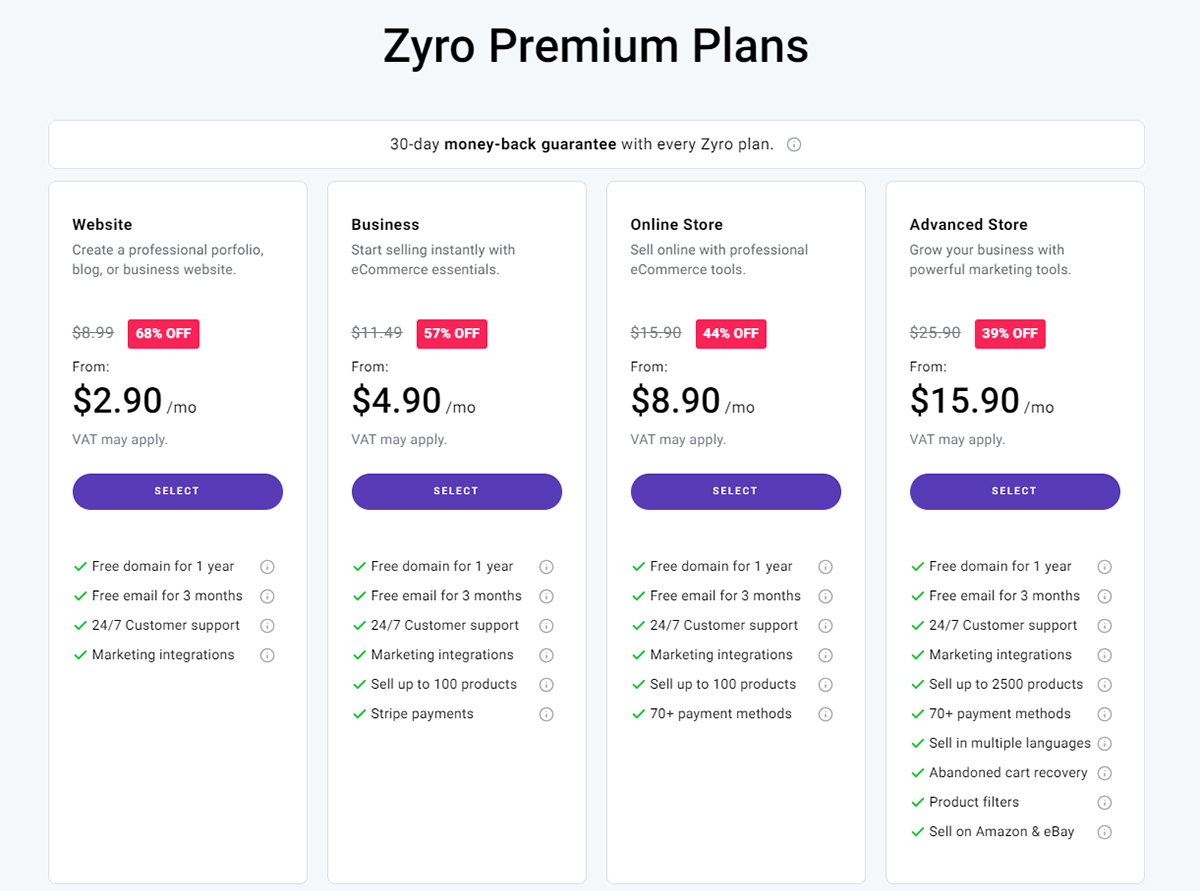Open info for Product filters feature
1200x891 pixels.
pyautogui.click(x=1104, y=803)
